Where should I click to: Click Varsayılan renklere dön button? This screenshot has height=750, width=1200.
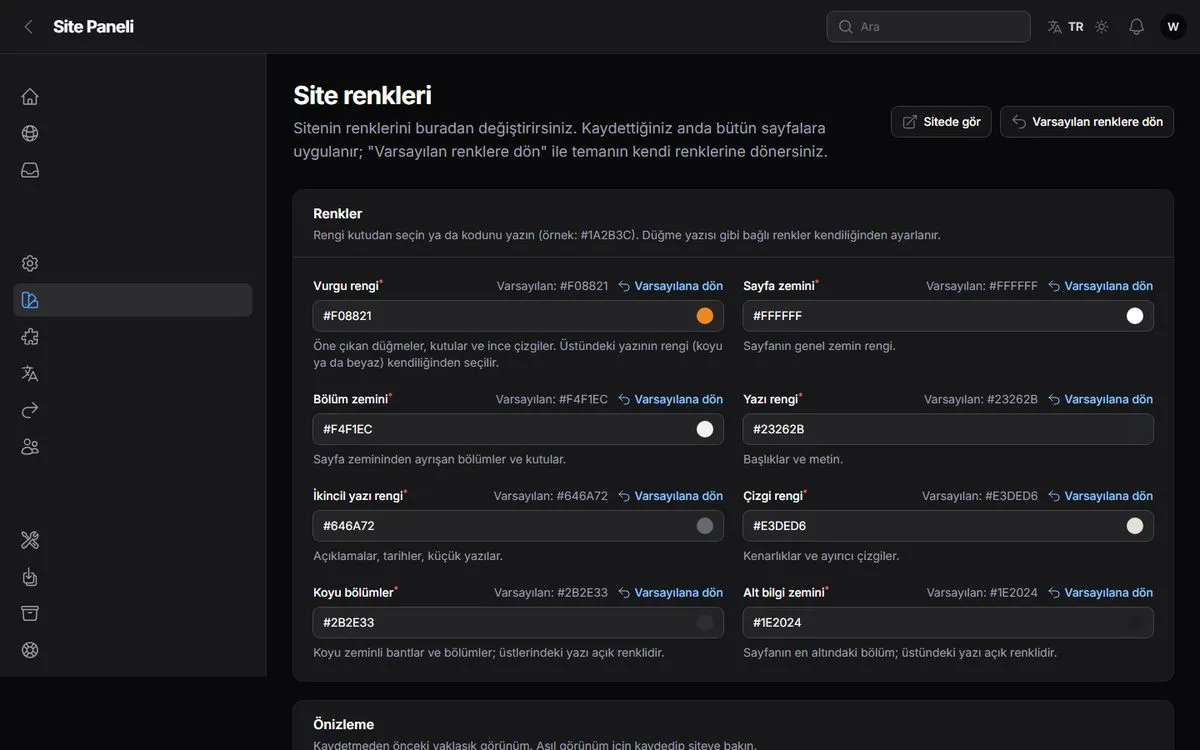point(1087,122)
